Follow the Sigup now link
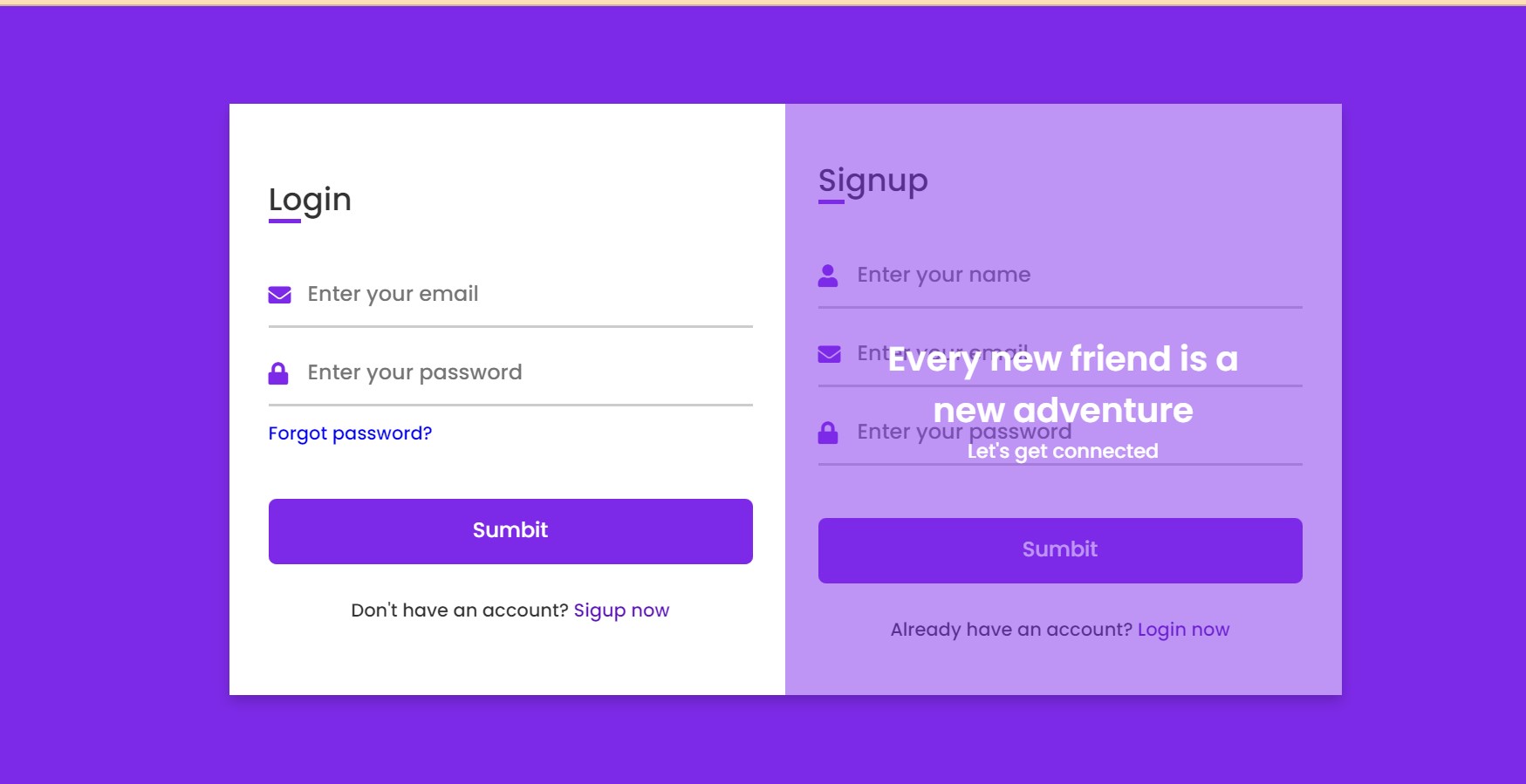This screenshot has width=1526, height=784. pos(621,610)
